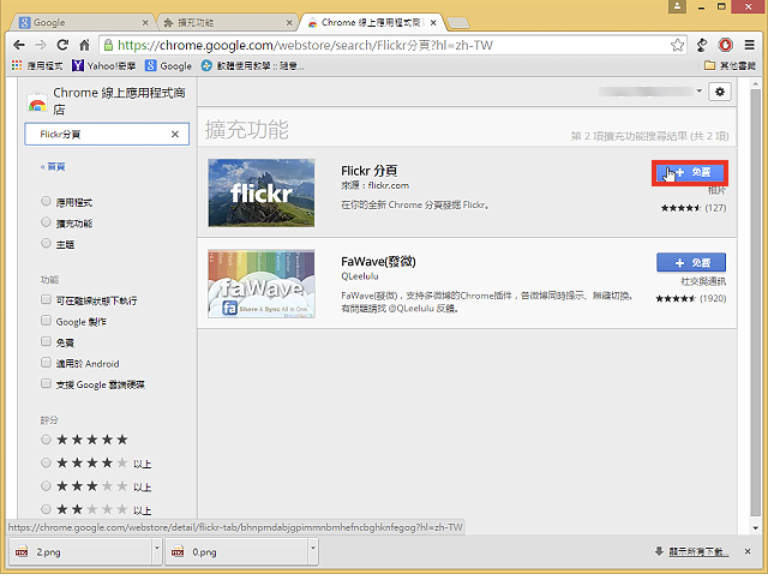The image size is (770, 576).
Task: Click the browser forward arrow
Action: (x=41, y=45)
